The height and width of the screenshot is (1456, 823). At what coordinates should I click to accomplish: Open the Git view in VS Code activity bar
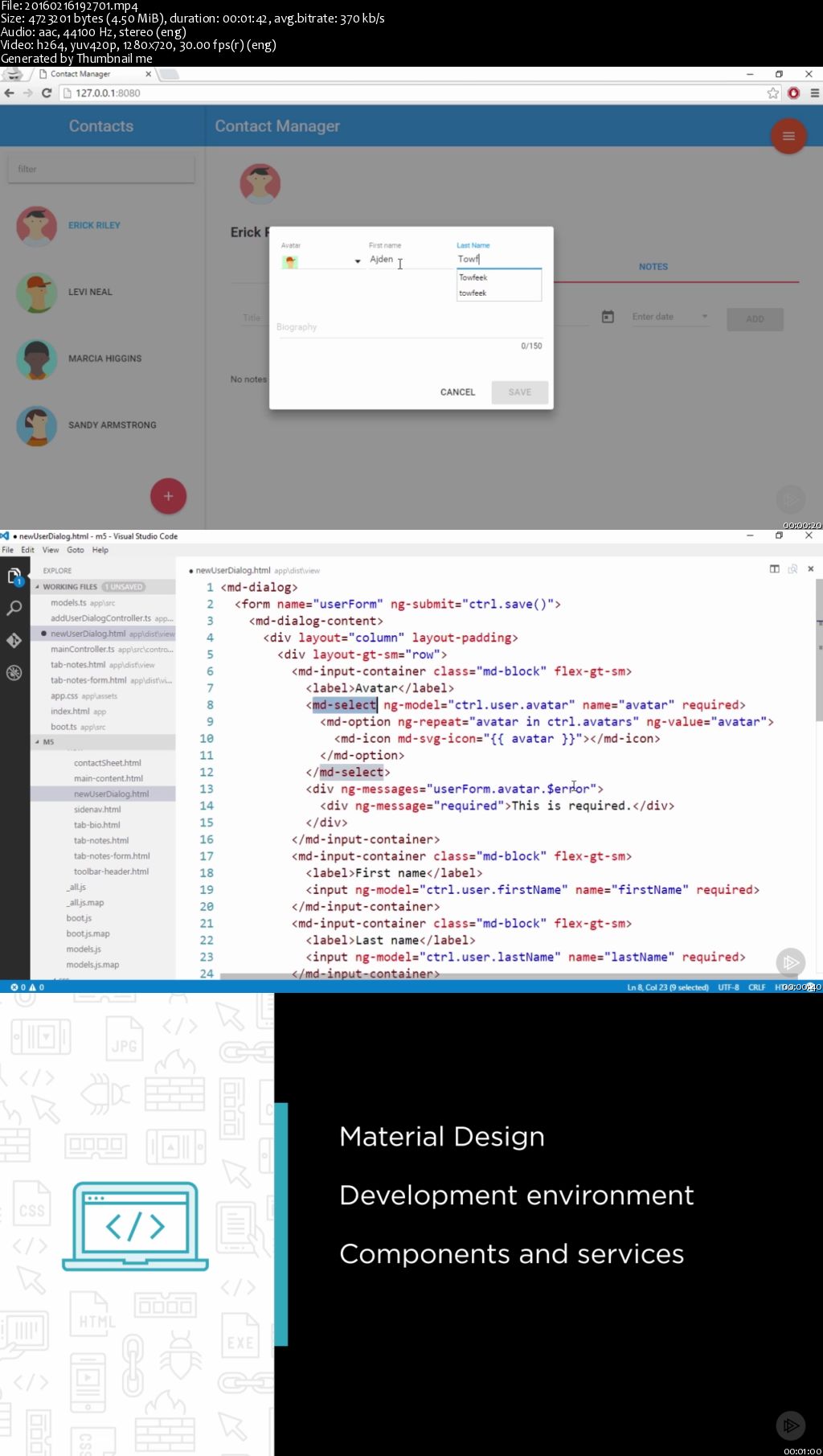point(14,641)
